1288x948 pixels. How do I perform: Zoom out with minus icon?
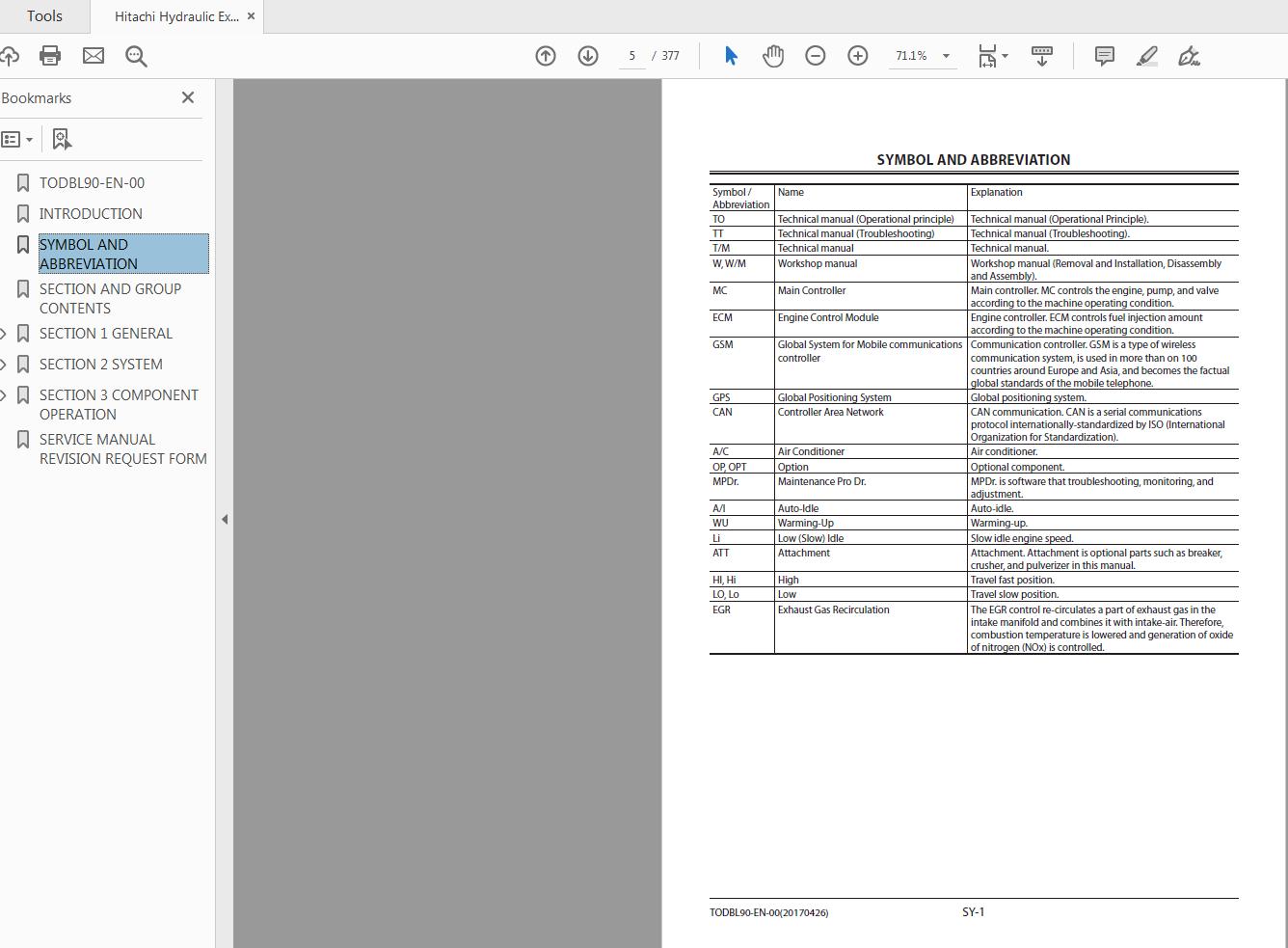coord(816,56)
